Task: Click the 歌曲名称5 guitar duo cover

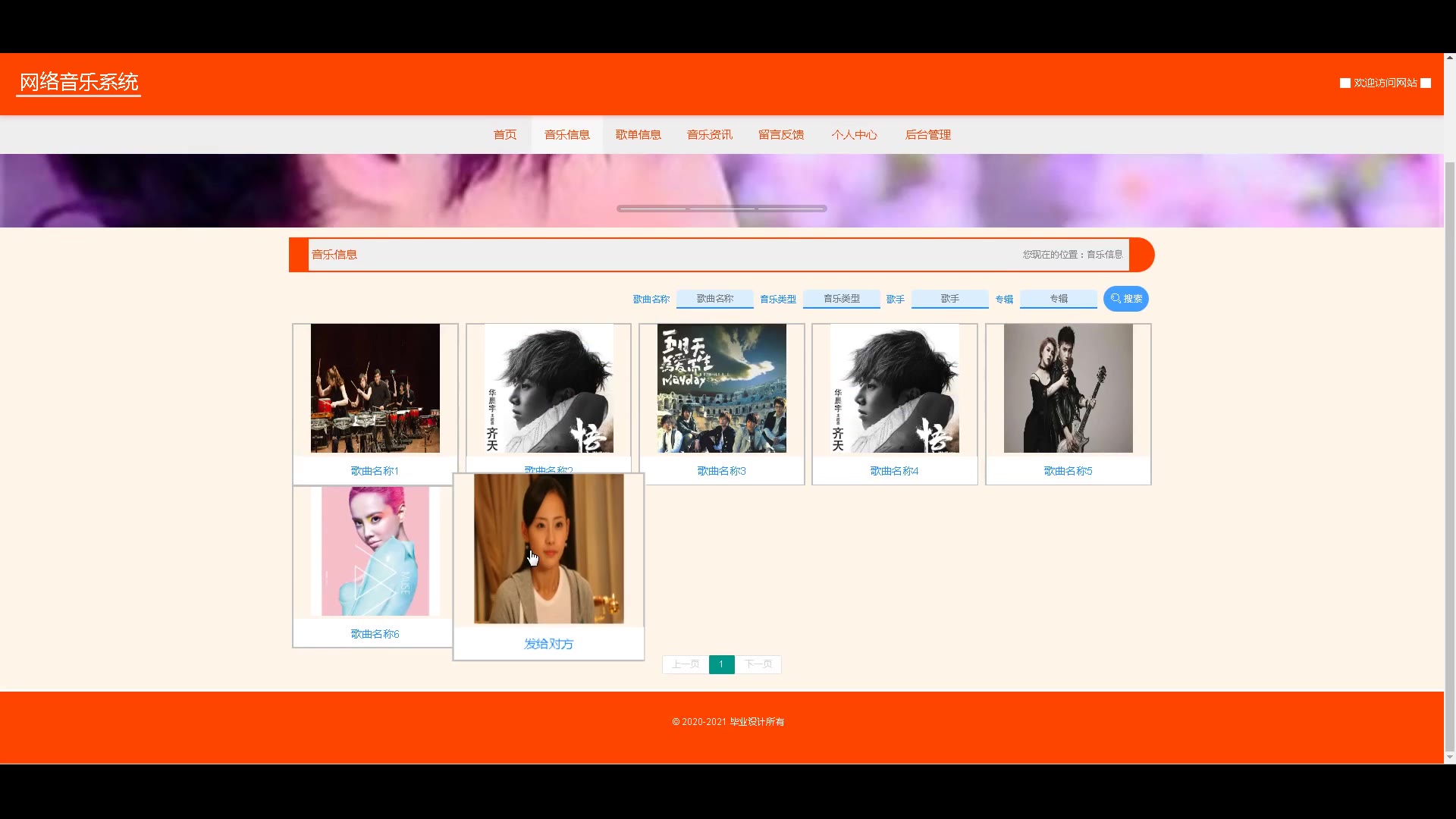Action: click(1068, 388)
